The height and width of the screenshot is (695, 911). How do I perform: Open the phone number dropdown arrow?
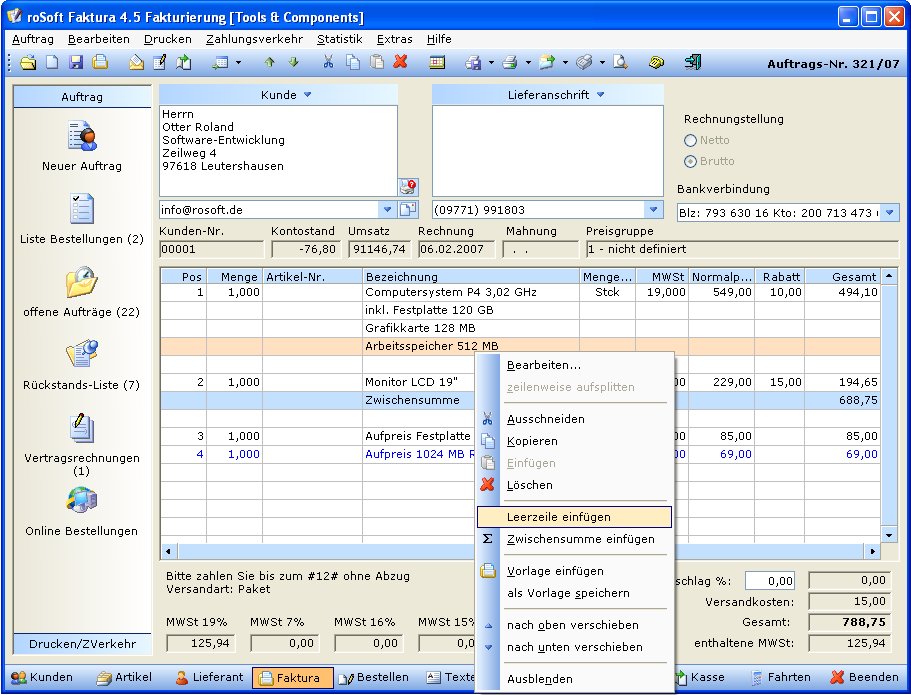(653, 210)
